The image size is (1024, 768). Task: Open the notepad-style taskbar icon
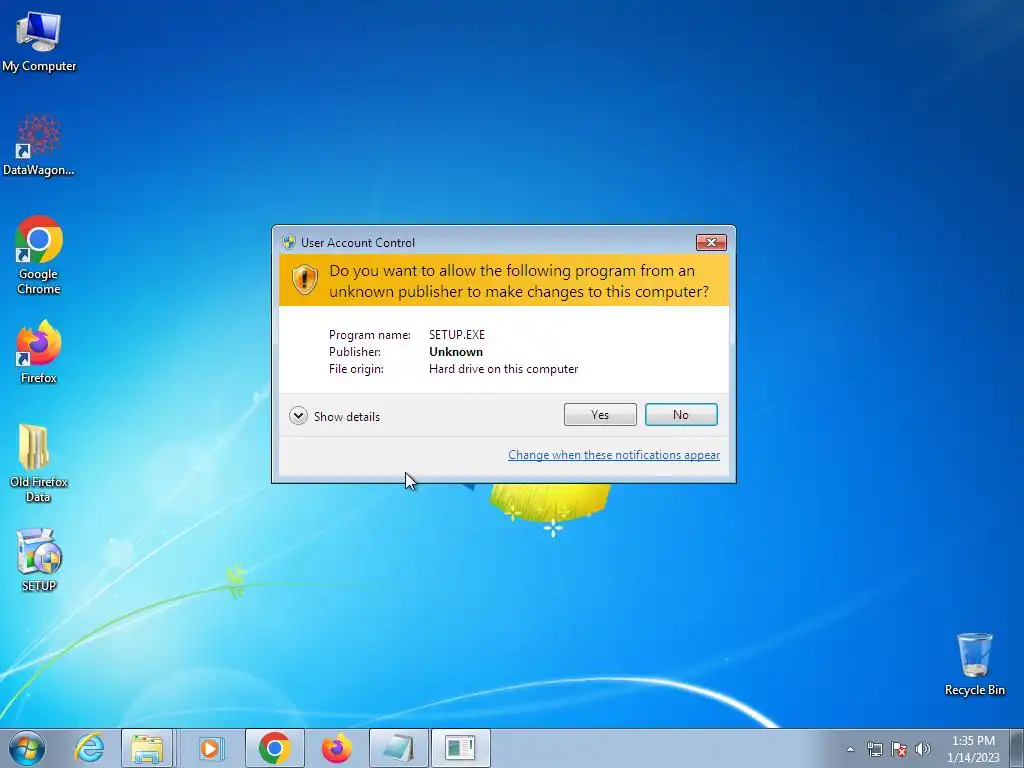[398, 748]
